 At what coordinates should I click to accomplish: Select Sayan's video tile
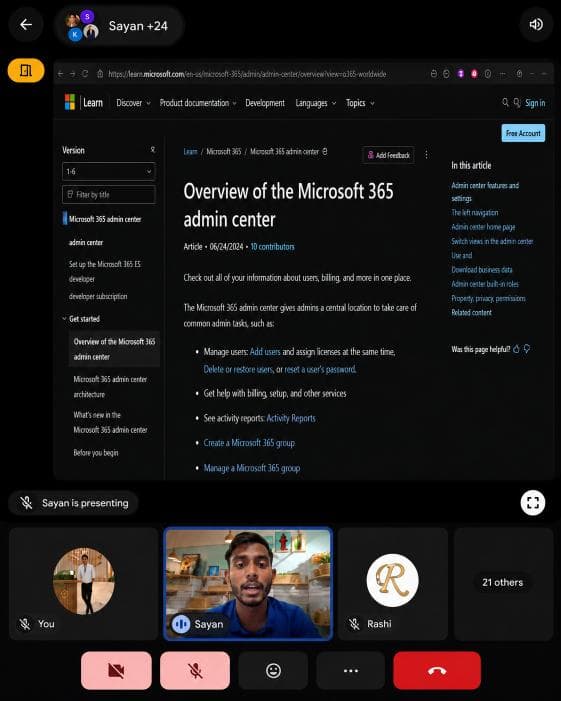248,583
